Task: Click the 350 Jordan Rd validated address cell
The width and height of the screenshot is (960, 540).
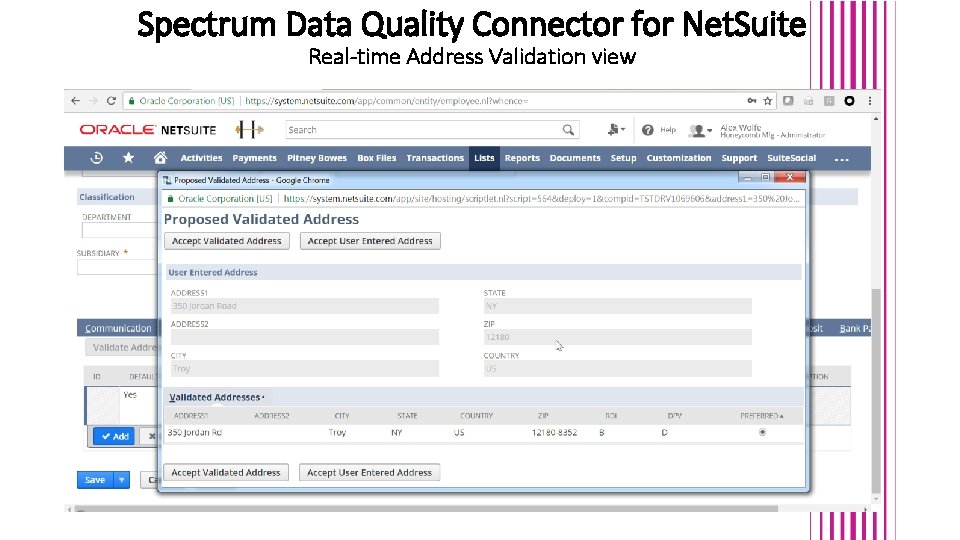Action: (195, 432)
